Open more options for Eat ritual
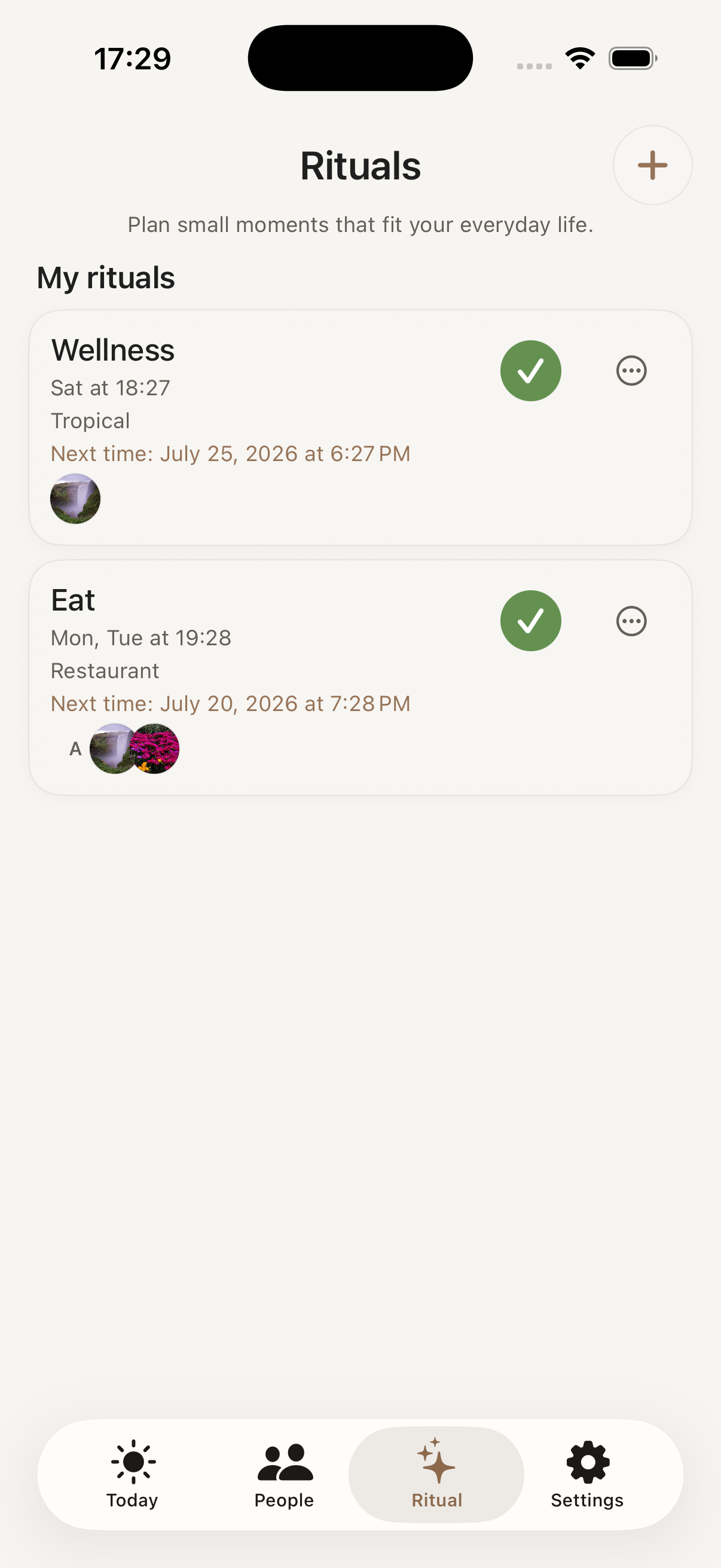721x1568 pixels. [x=631, y=621]
